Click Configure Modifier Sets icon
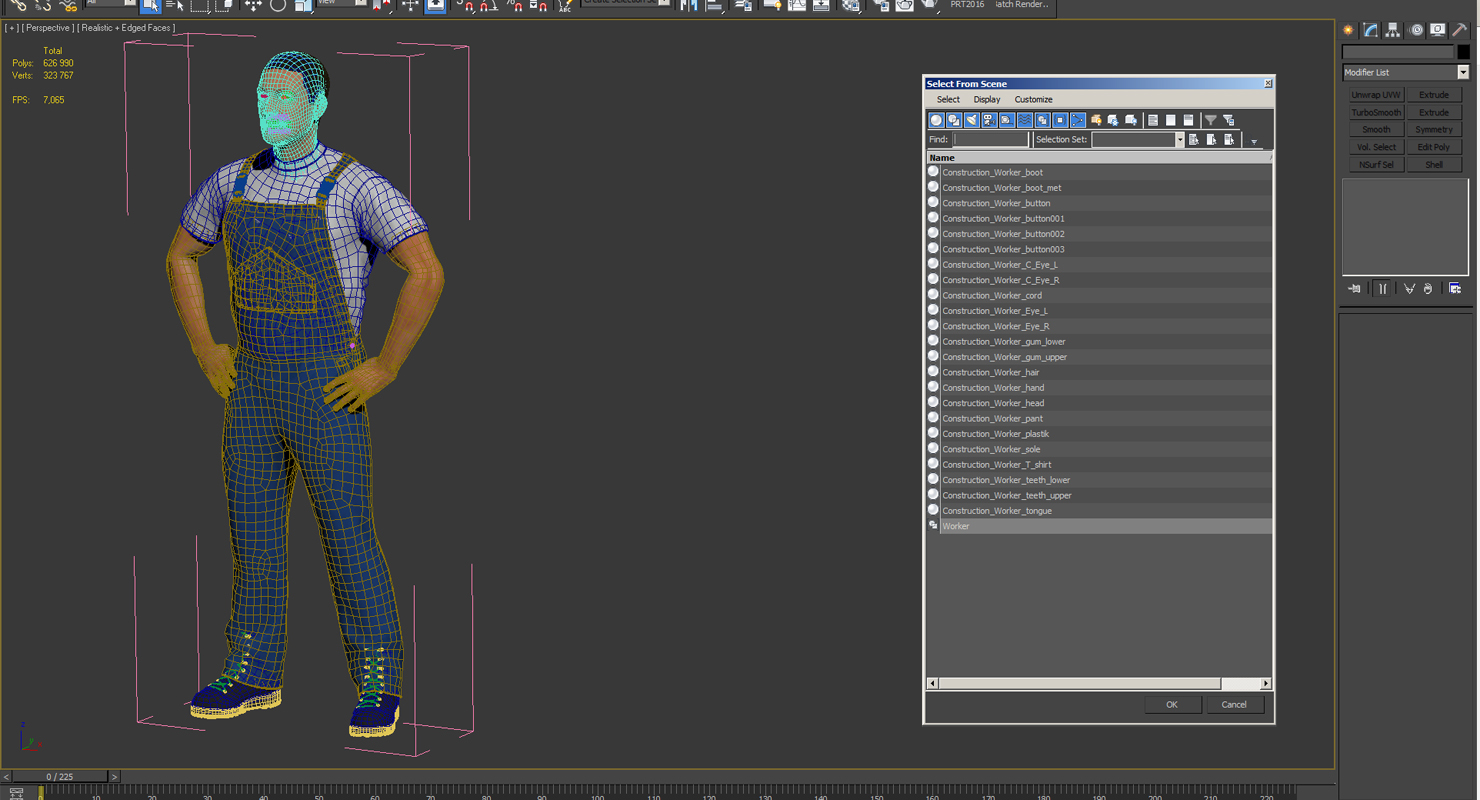This screenshot has height=800, width=1480. [x=1455, y=289]
